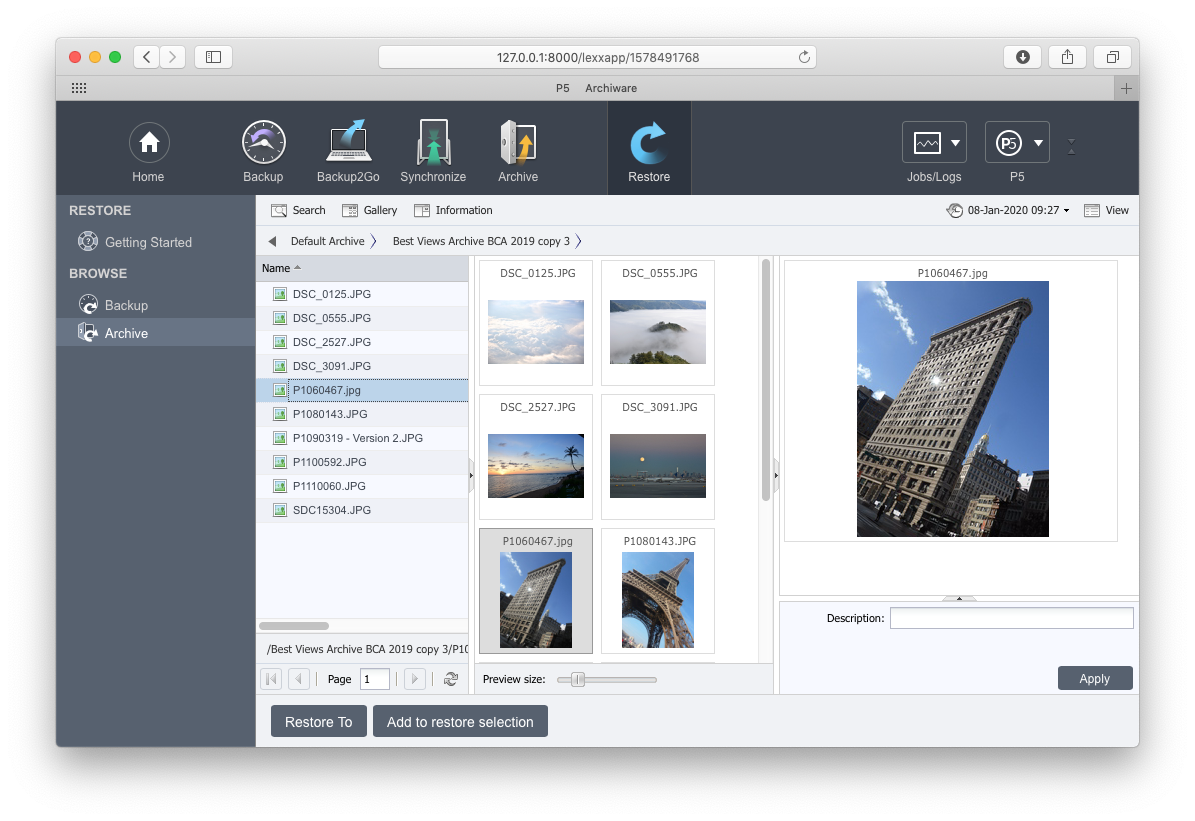Open the Archive module in top toolbar
This screenshot has width=1195, height=821.
pyautogui.click(x=518, y=143)
